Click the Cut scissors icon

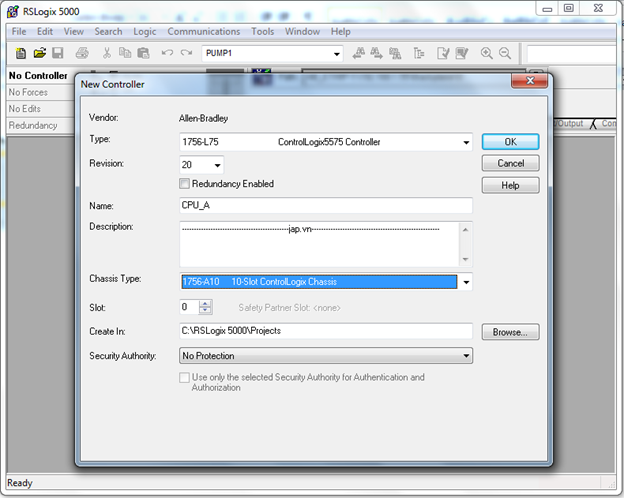click(x=107, y=53)
